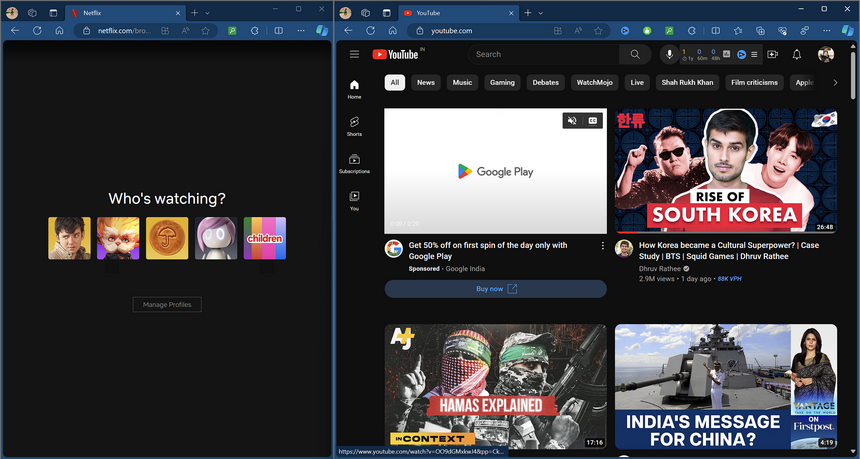Image resolution: width=860 pixels, height=459 pixels.
Task: Refresh the Netflix page
Action: 37,31
